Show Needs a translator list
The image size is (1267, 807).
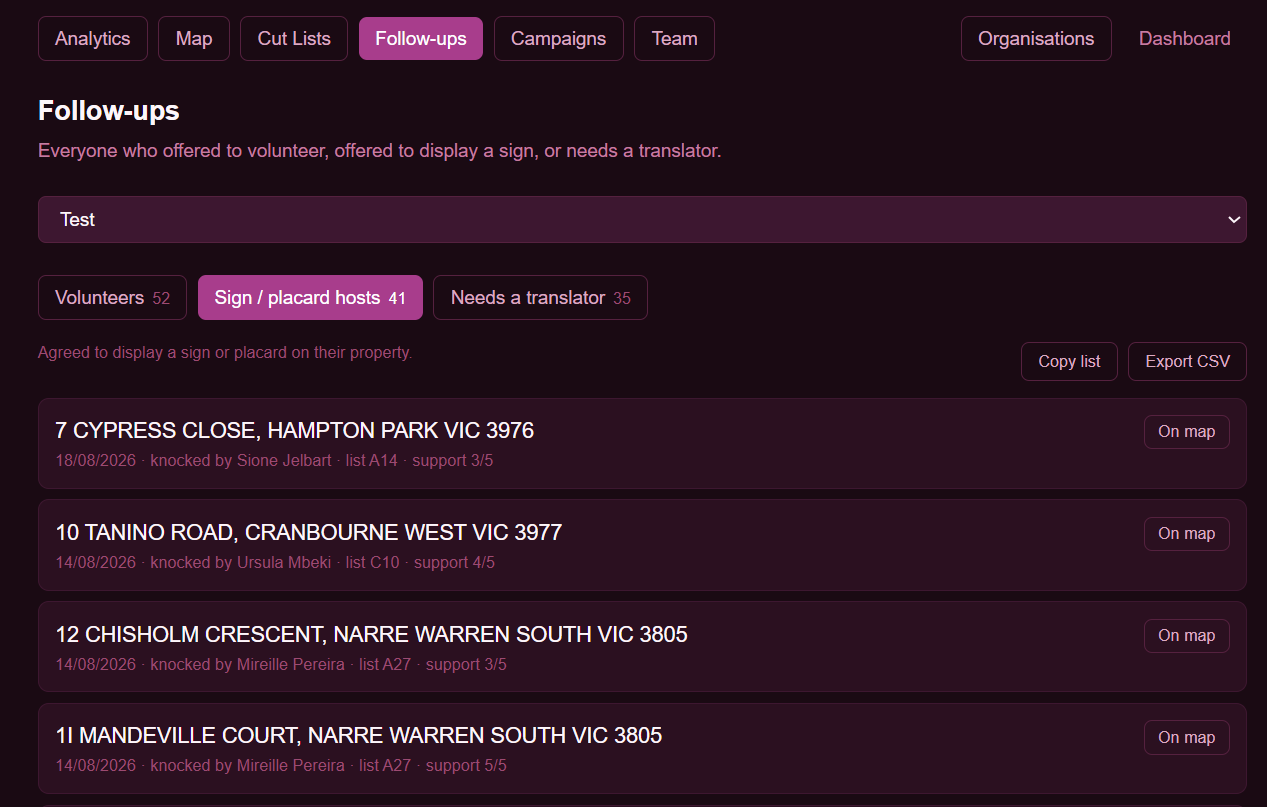540,298
